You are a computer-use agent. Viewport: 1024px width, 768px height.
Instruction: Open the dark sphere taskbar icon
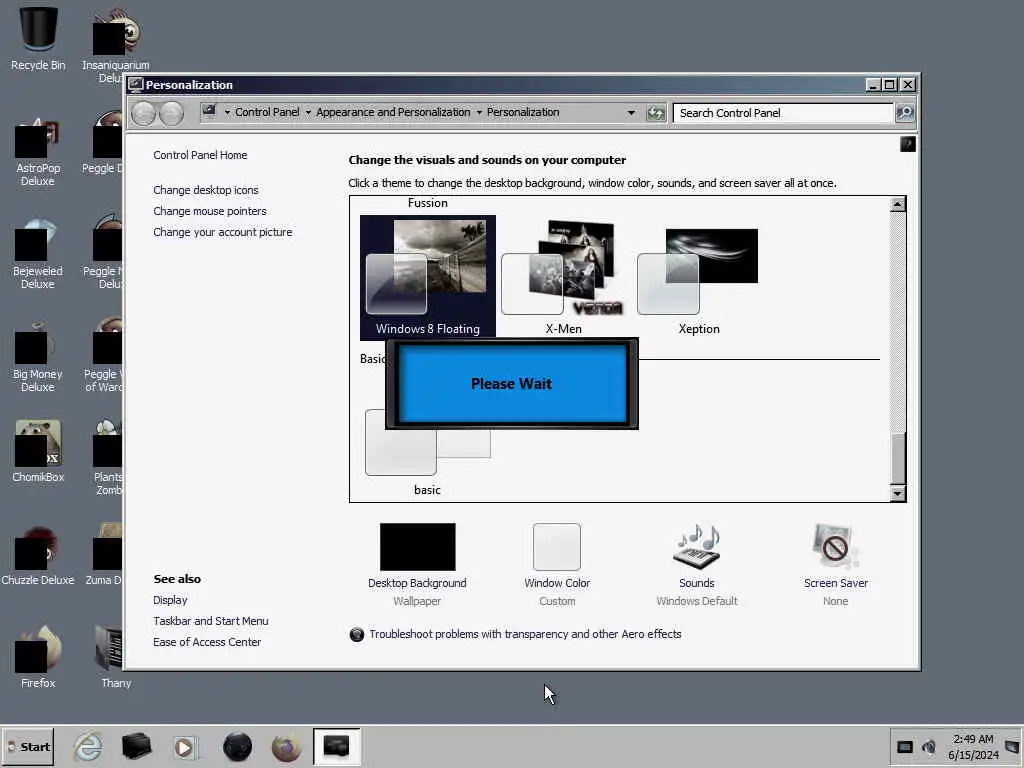[x=237, y=746]
